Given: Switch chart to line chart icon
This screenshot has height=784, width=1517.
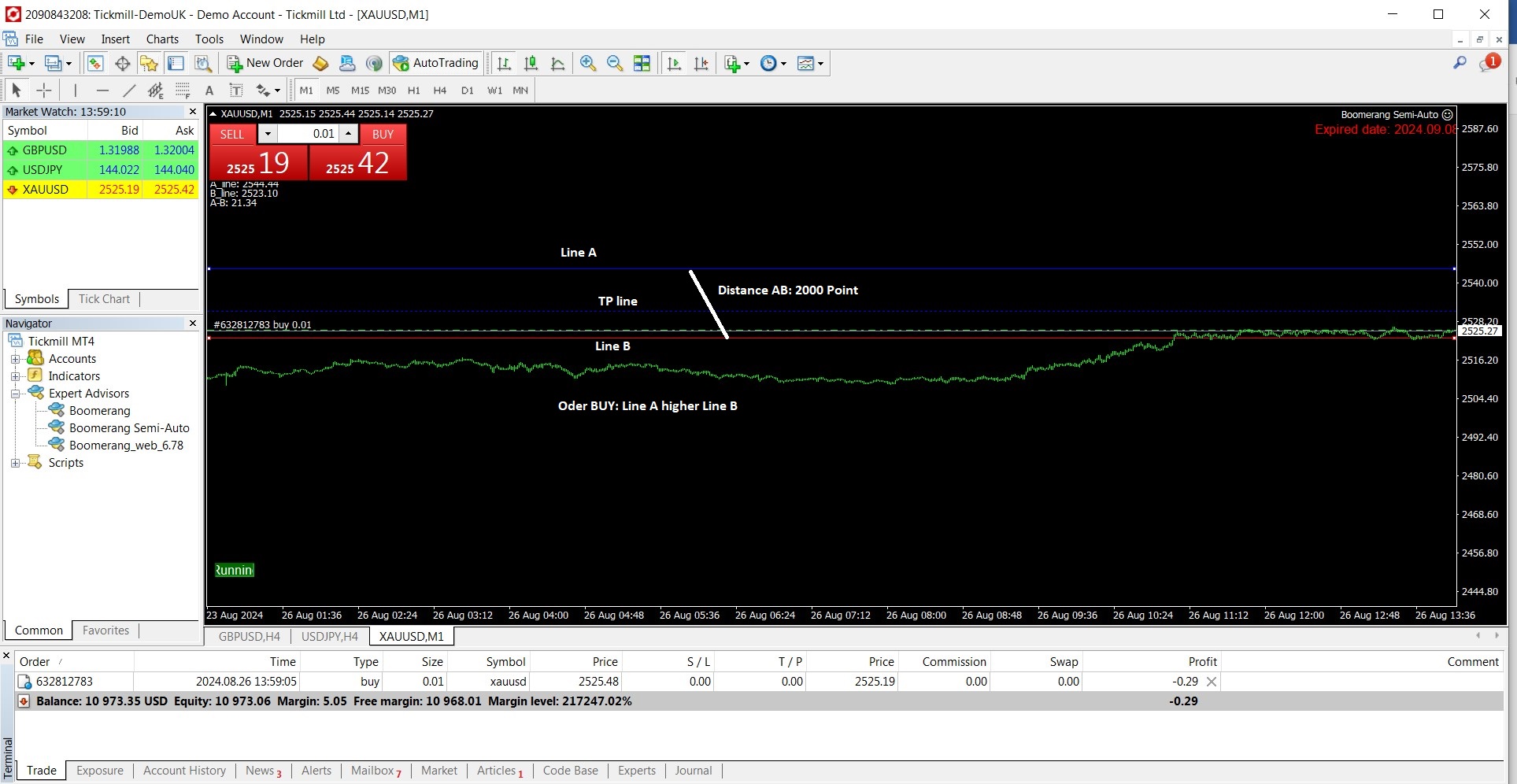Looking at the screenshot, I should pyautogui.click(x=558, y=63).
